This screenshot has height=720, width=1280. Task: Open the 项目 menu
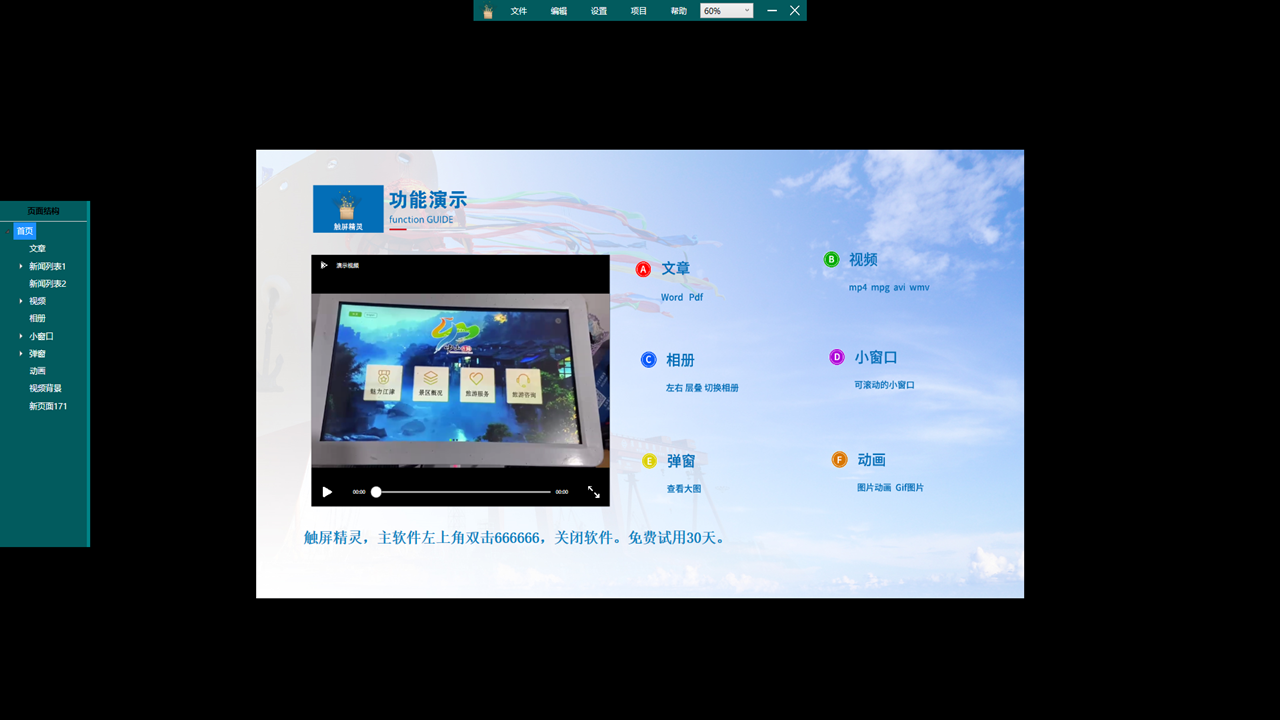point(638,11)
